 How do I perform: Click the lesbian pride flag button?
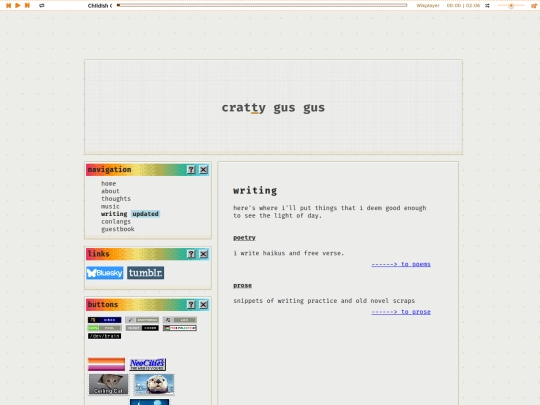coord(106,364)
